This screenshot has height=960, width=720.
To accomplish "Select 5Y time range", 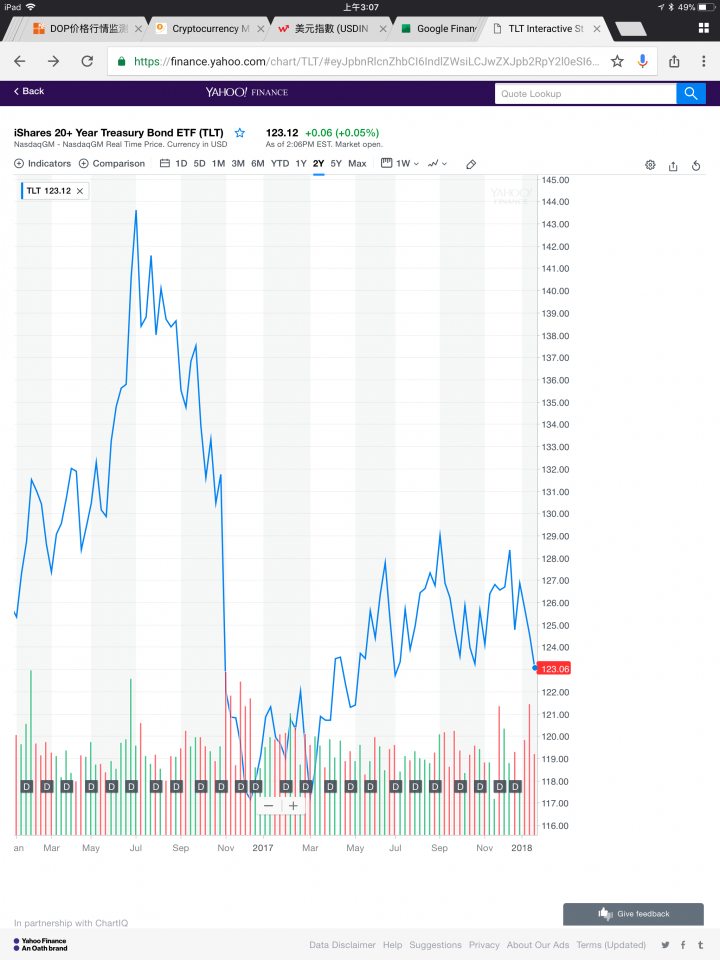I will [336, 163].
